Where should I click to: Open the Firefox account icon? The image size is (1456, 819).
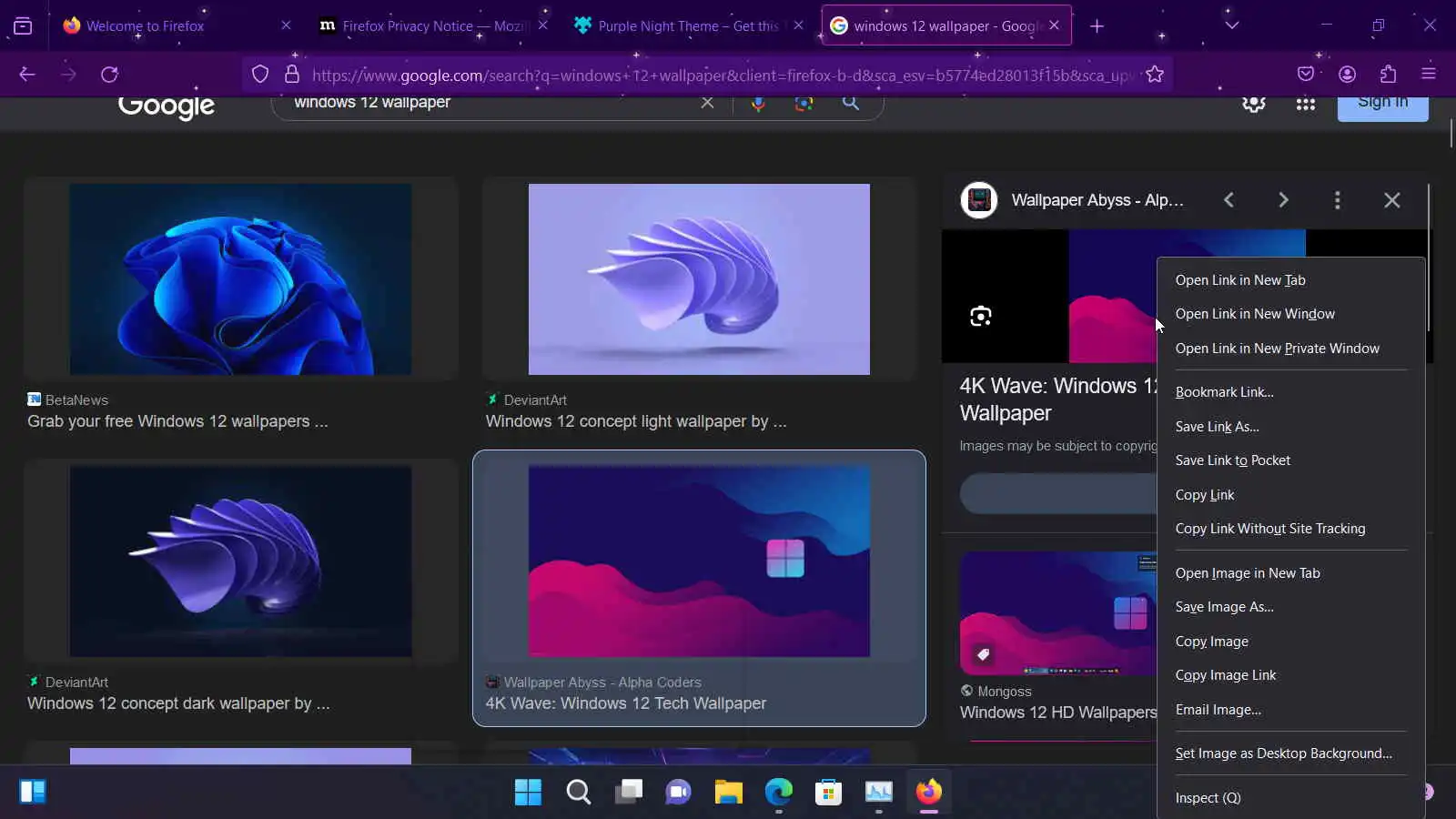click(x=1348, y=75)
